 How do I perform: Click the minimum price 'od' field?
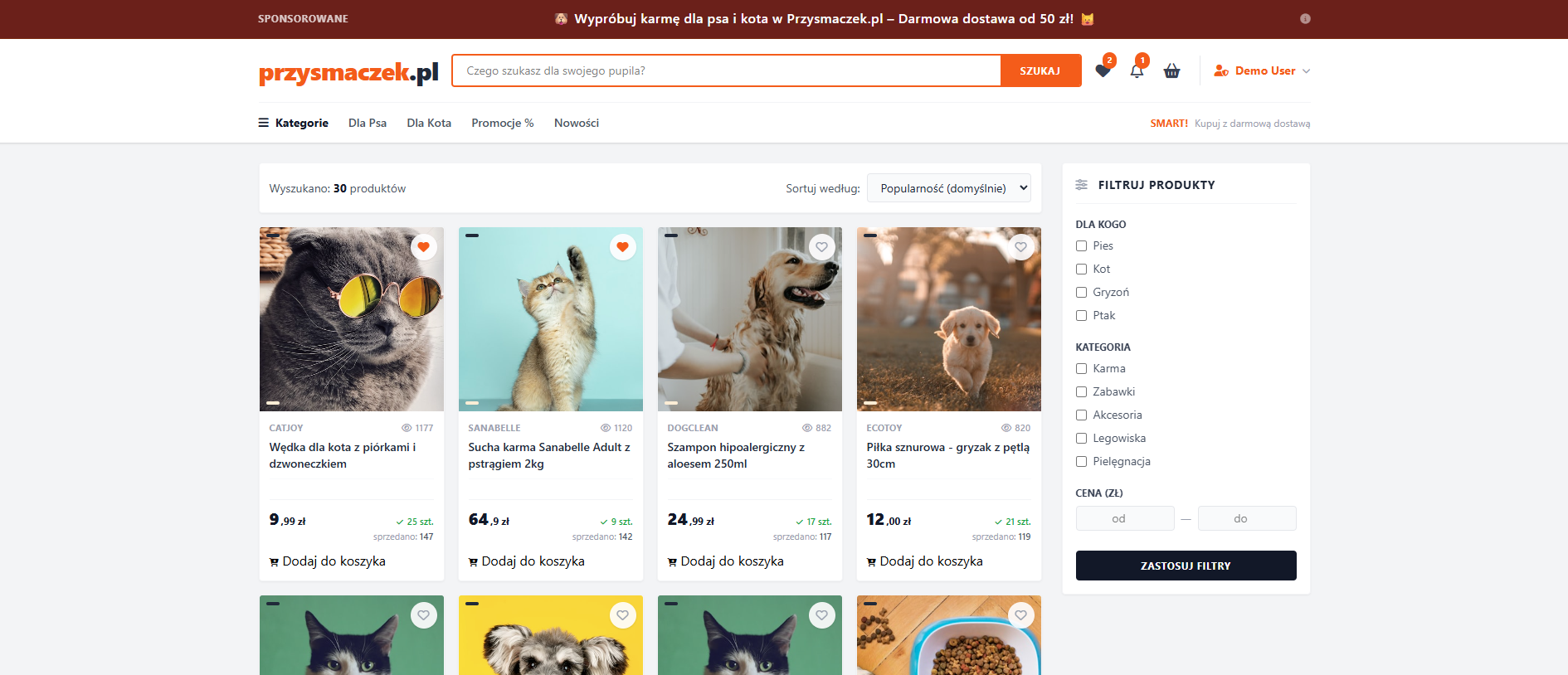coord(1125,518)
